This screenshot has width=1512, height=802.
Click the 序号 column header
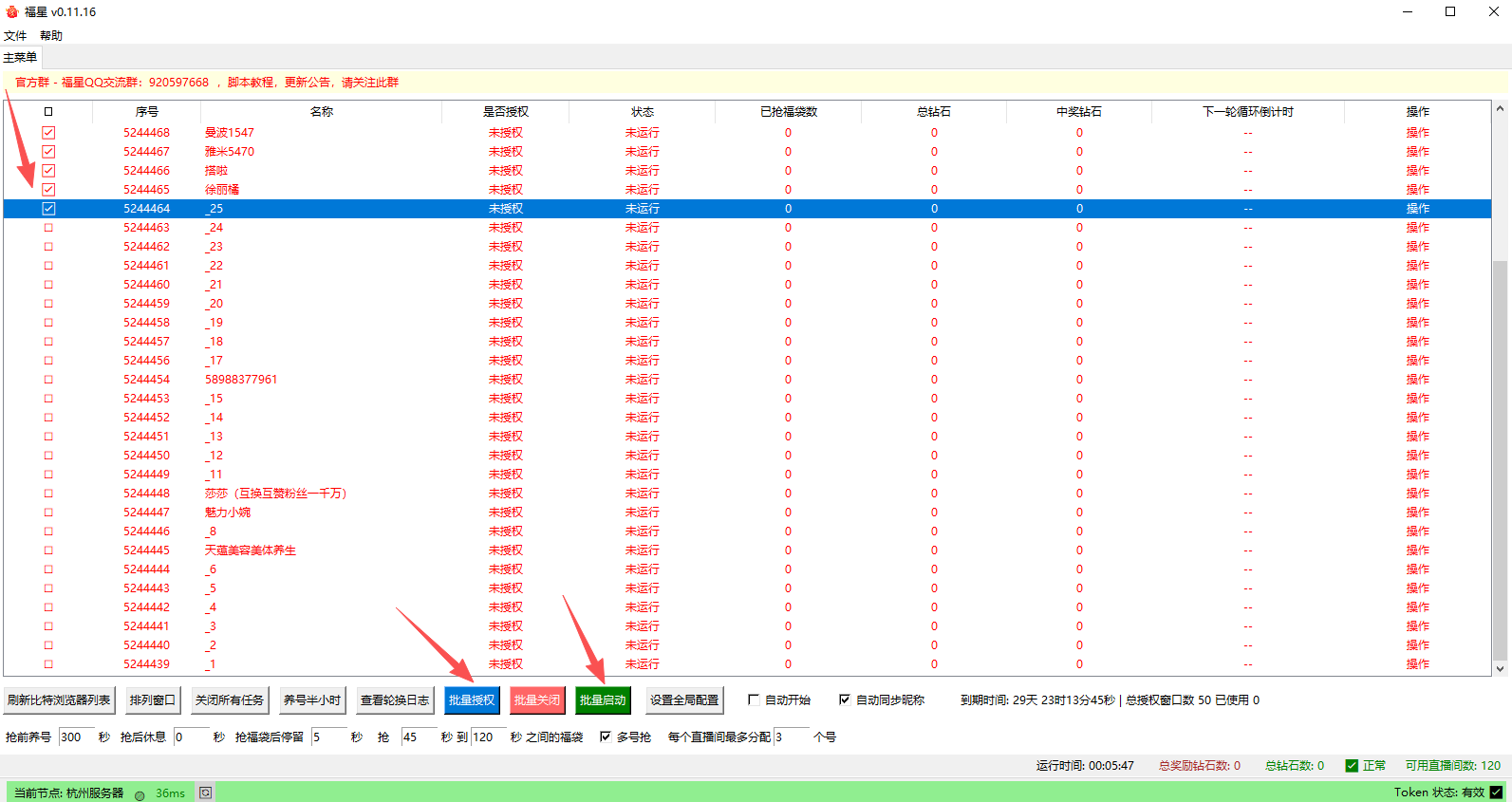pos(147,112)
